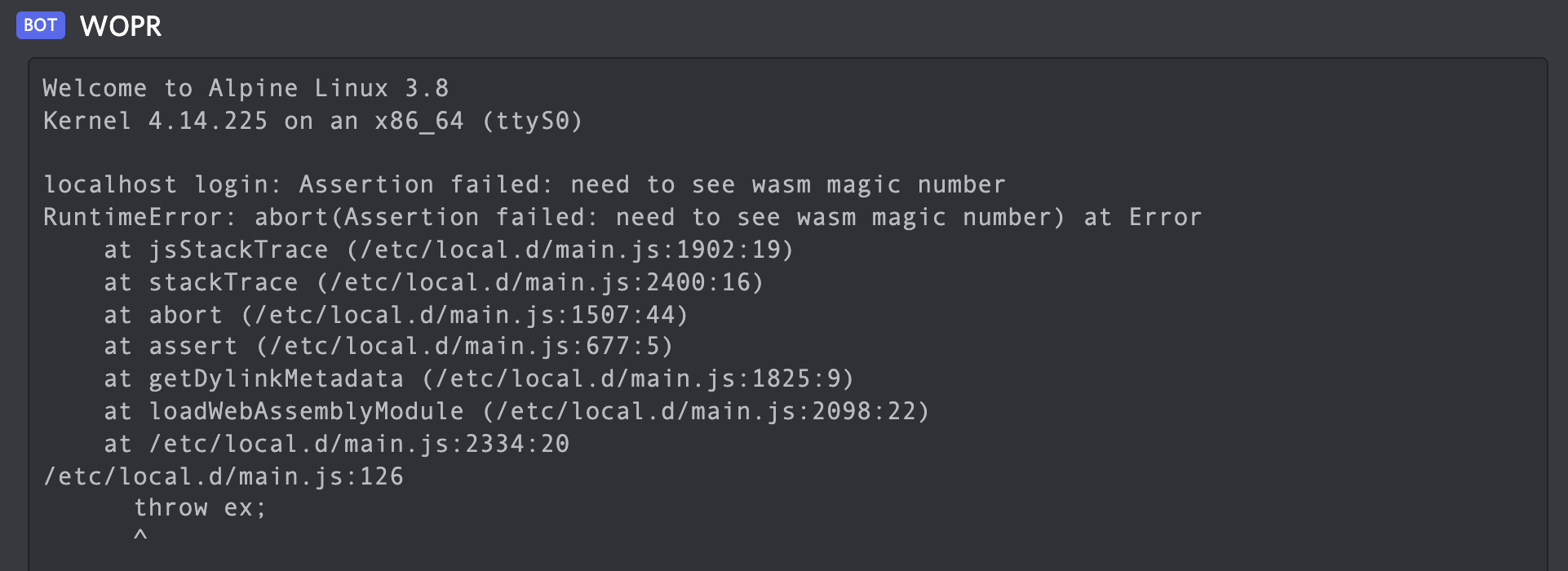Click the main.js:2334:20 anonymous frame
The image size is (1568, 571).
[x=336, y=444]
